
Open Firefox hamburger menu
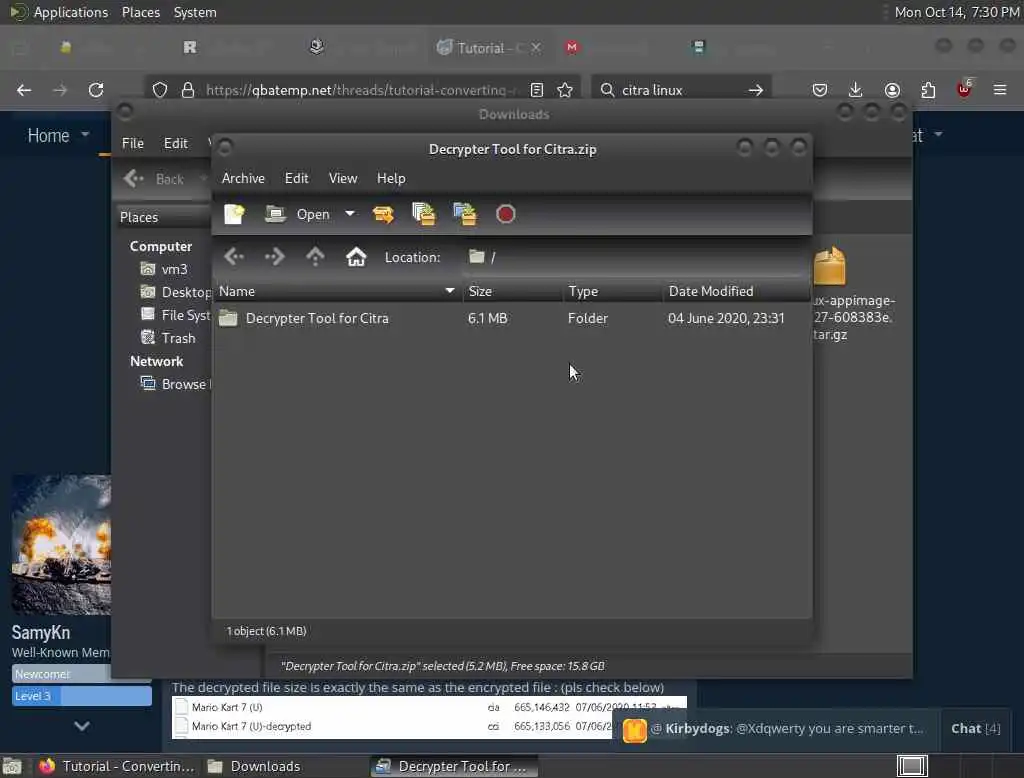1000,90
